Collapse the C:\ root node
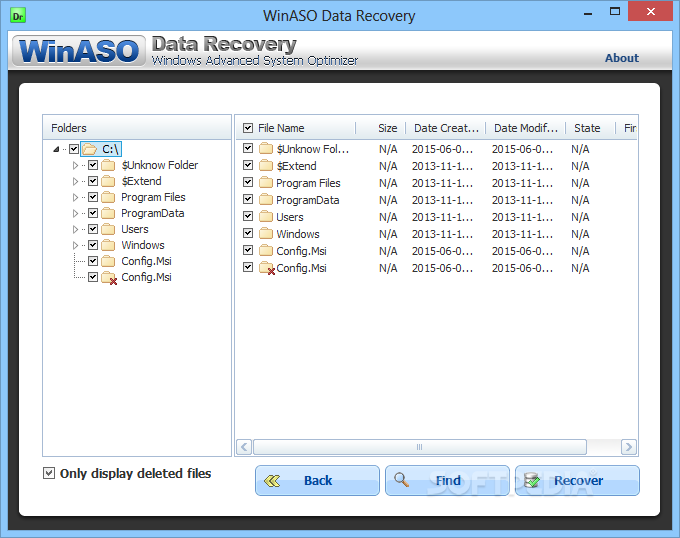The image size is (680, 538). click(x=56, y=150)
